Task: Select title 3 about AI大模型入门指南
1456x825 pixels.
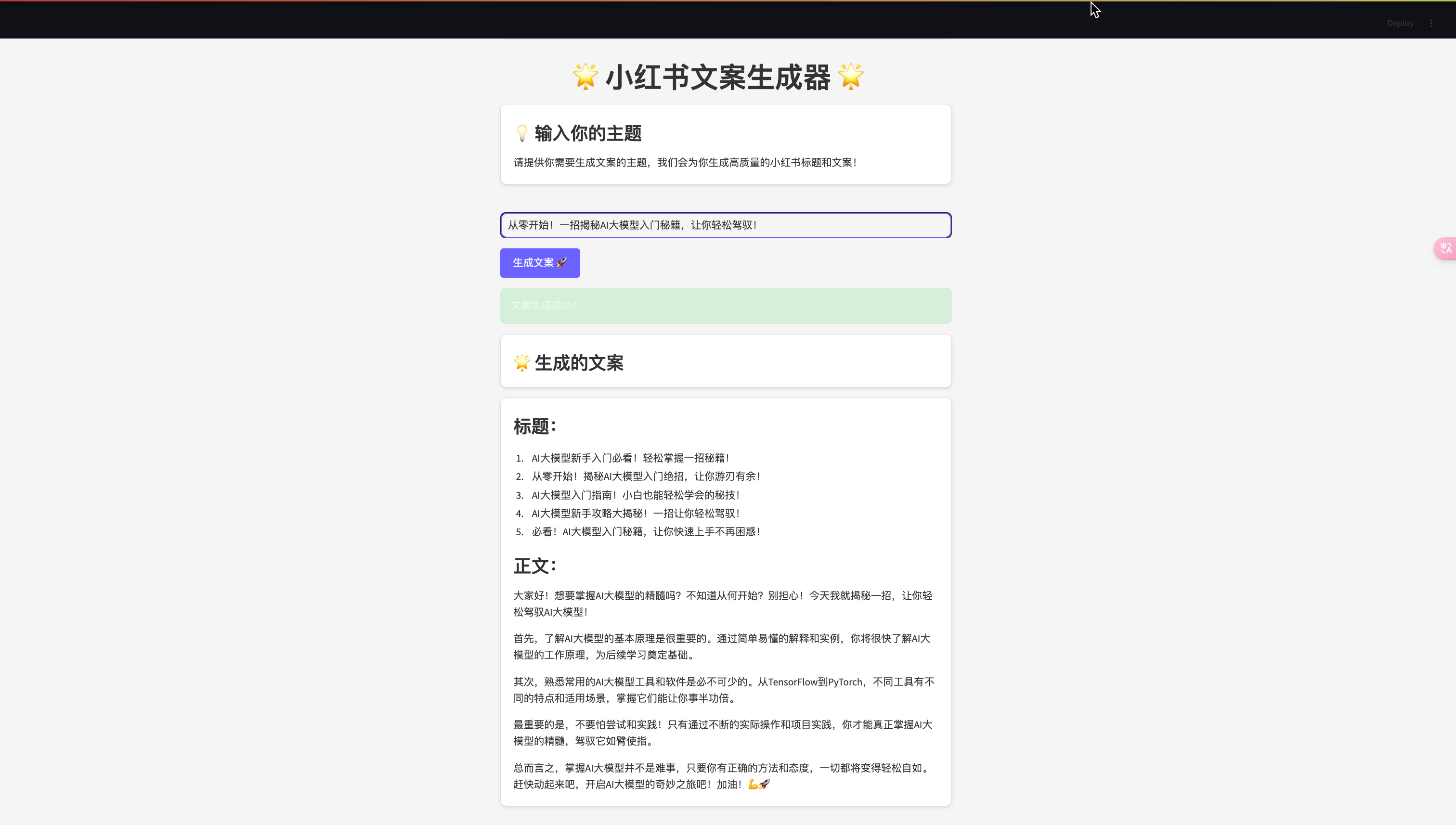Action: 635,495
